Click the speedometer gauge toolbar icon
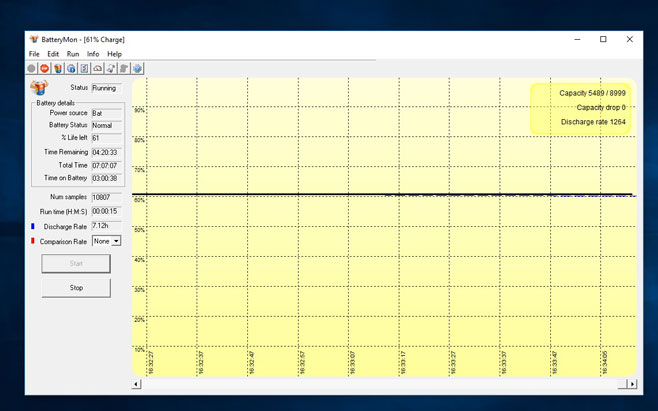 pos(98,69)
